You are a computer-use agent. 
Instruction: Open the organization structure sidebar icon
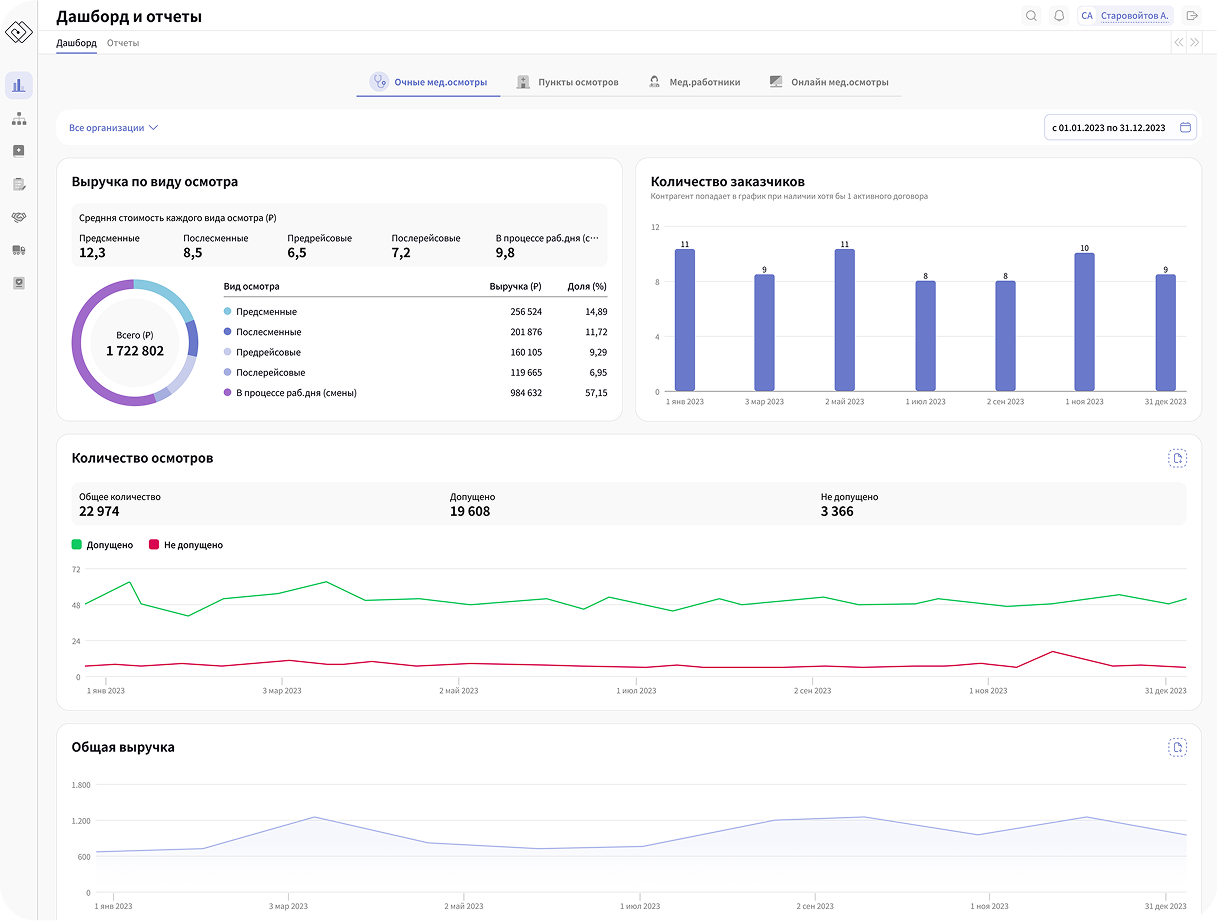(x=19, y=119)
